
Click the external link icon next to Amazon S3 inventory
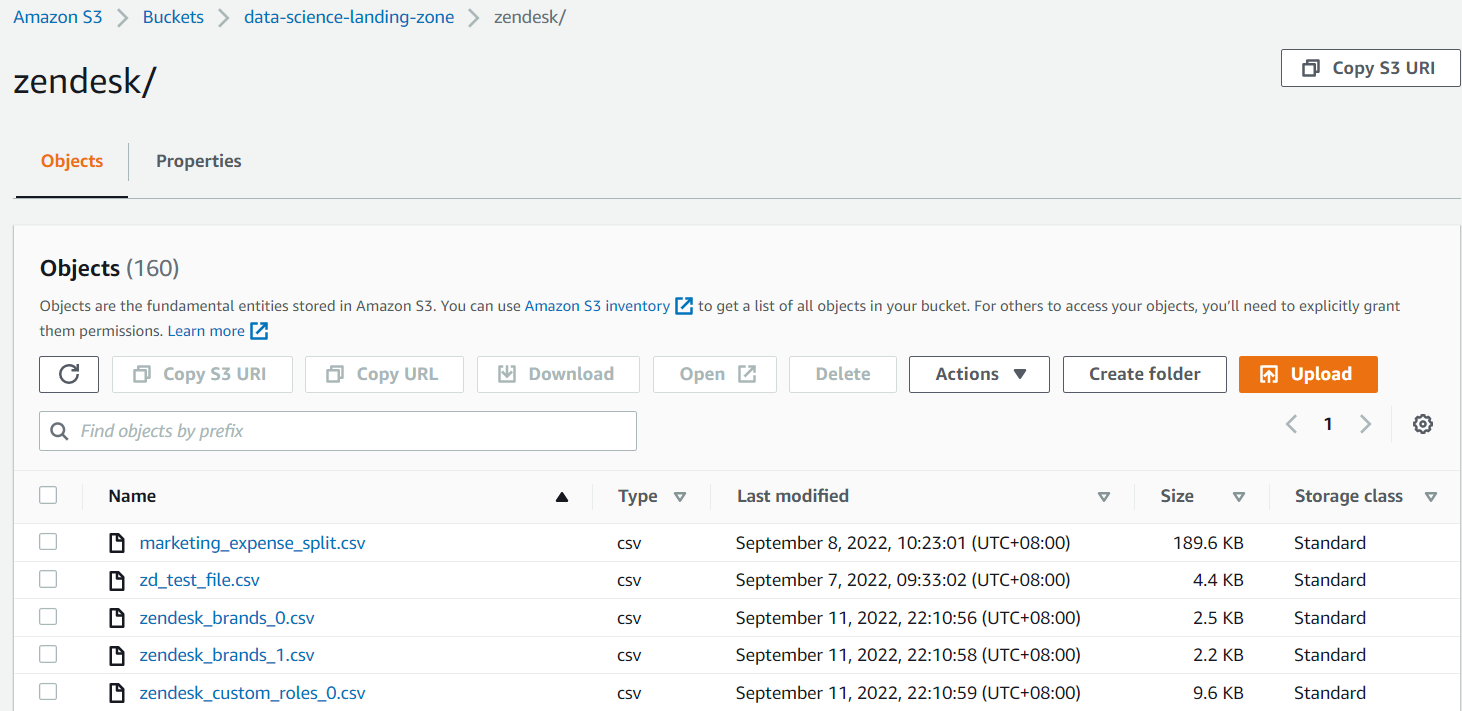pyautogui.click(x=684, y=305)
